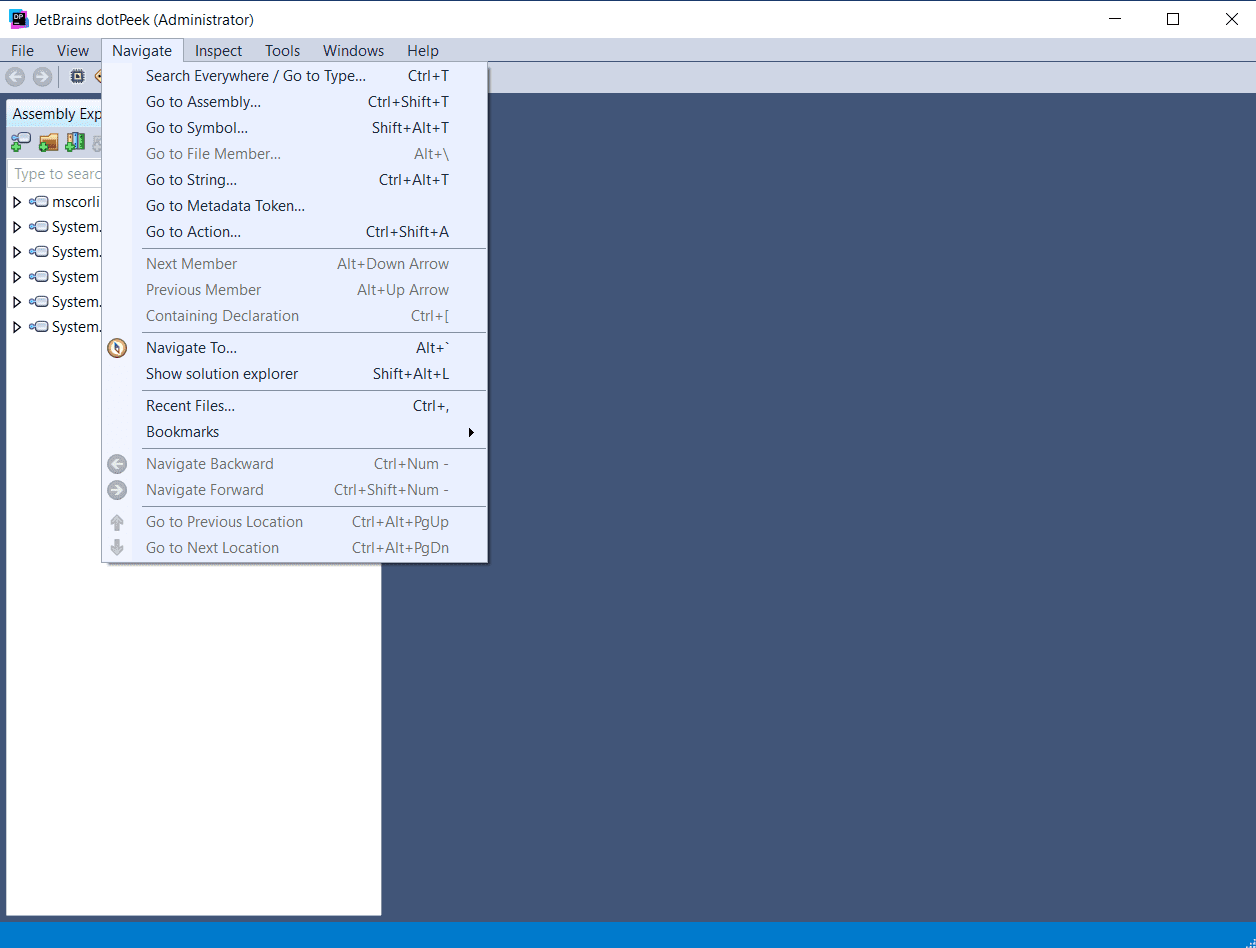The image size is (1256, 948).
Task: Click the Next Member menu entry
Action: coord(295,264)
